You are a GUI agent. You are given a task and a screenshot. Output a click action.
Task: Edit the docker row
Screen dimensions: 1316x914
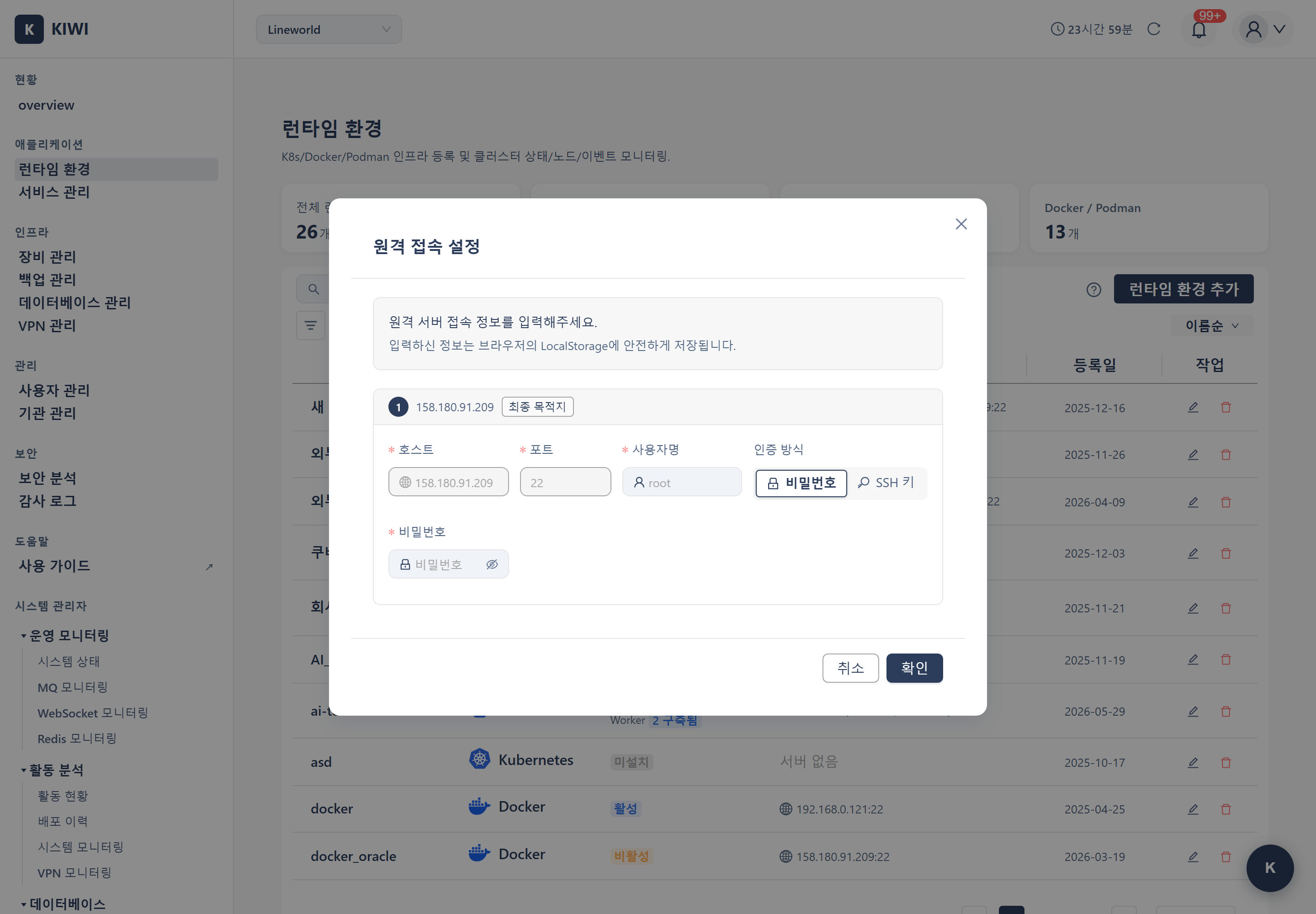pos(1193,810)
